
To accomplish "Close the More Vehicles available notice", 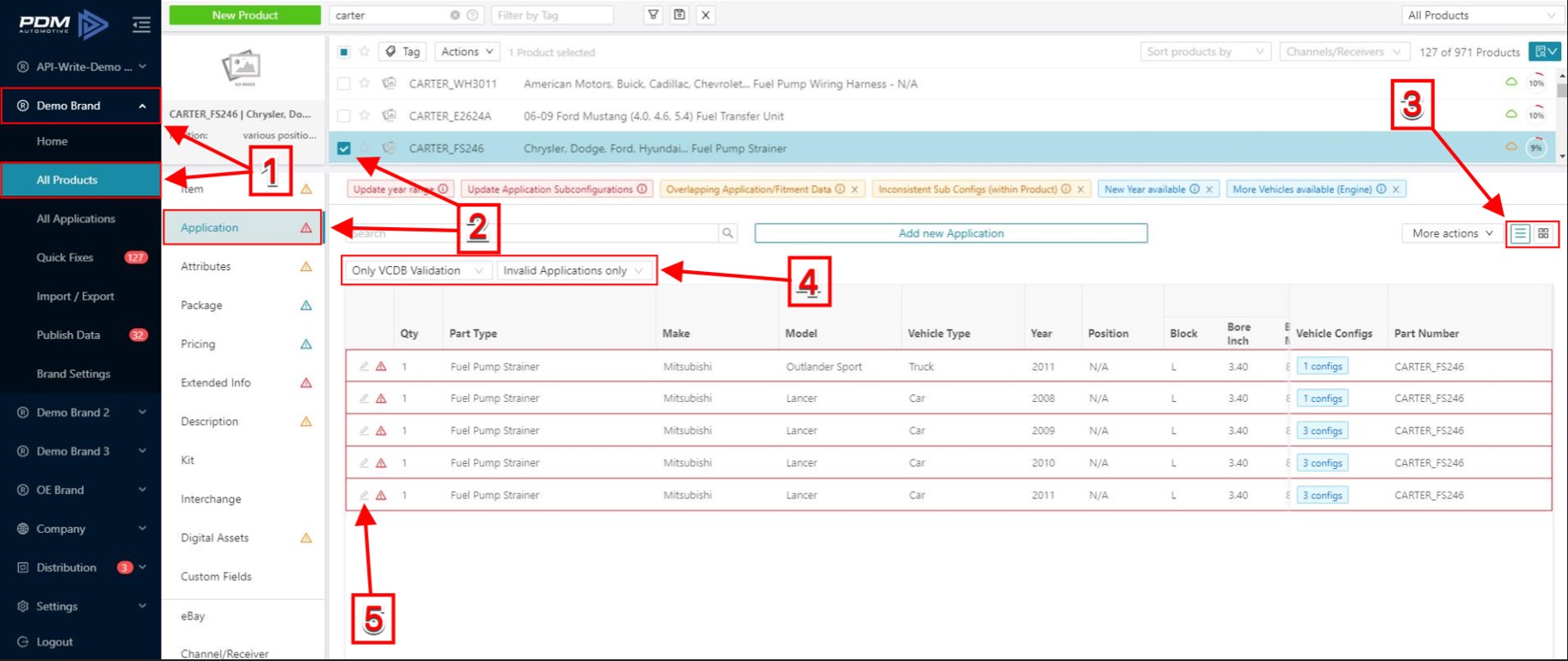I will pos(1396,189).
